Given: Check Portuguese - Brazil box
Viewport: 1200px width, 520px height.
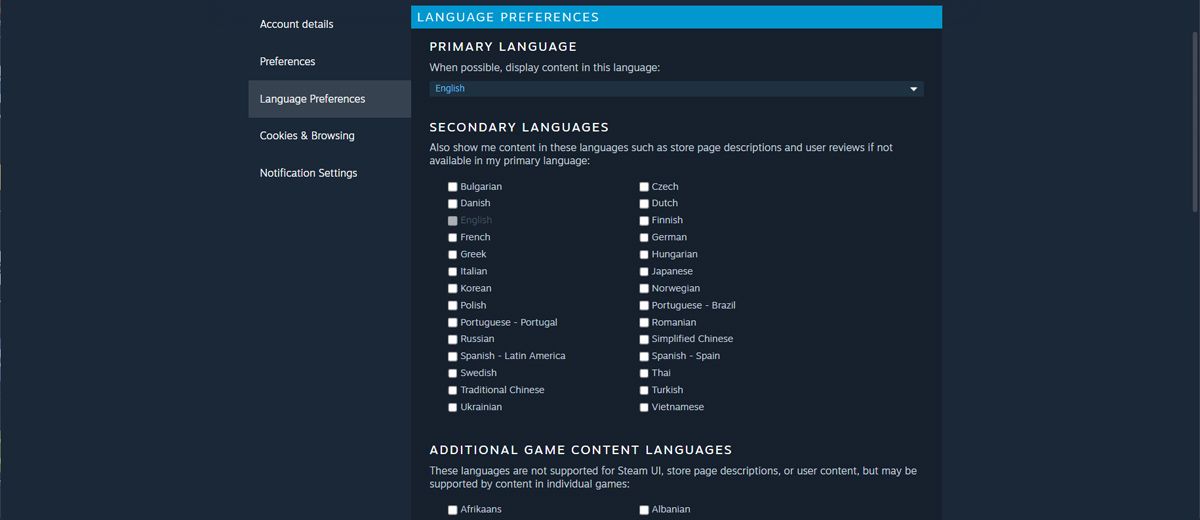Looking at the screenshot, I should coord(644,306).
